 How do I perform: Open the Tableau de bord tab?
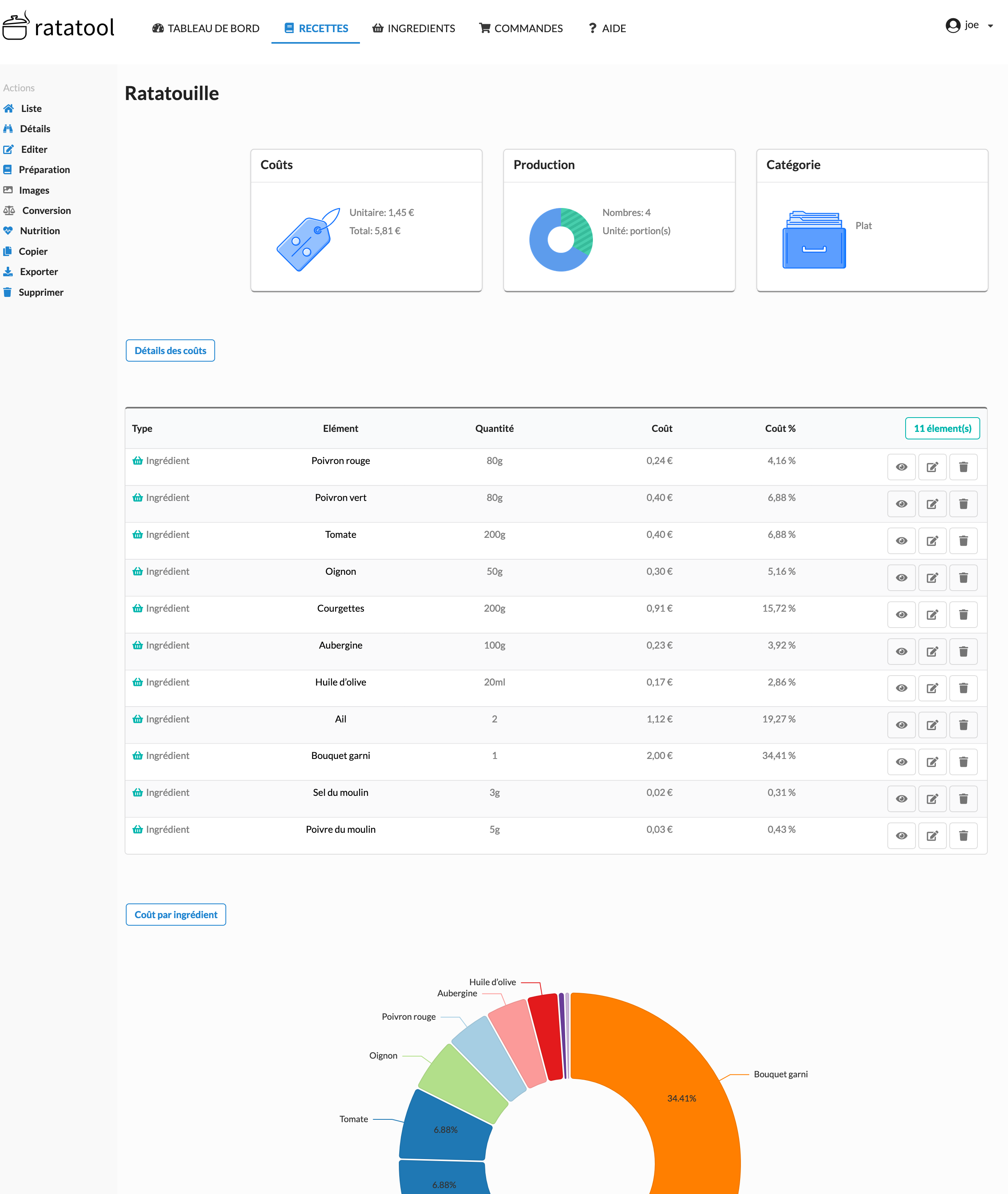pyautogui.click(x=206, y=28)
